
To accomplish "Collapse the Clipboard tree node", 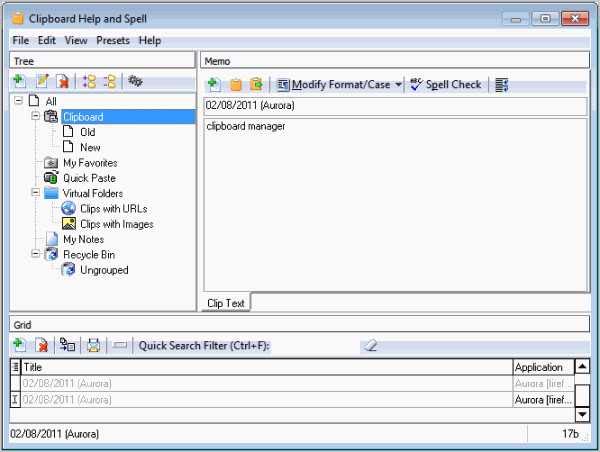I will pyautogui.click(x=35, y=117).
